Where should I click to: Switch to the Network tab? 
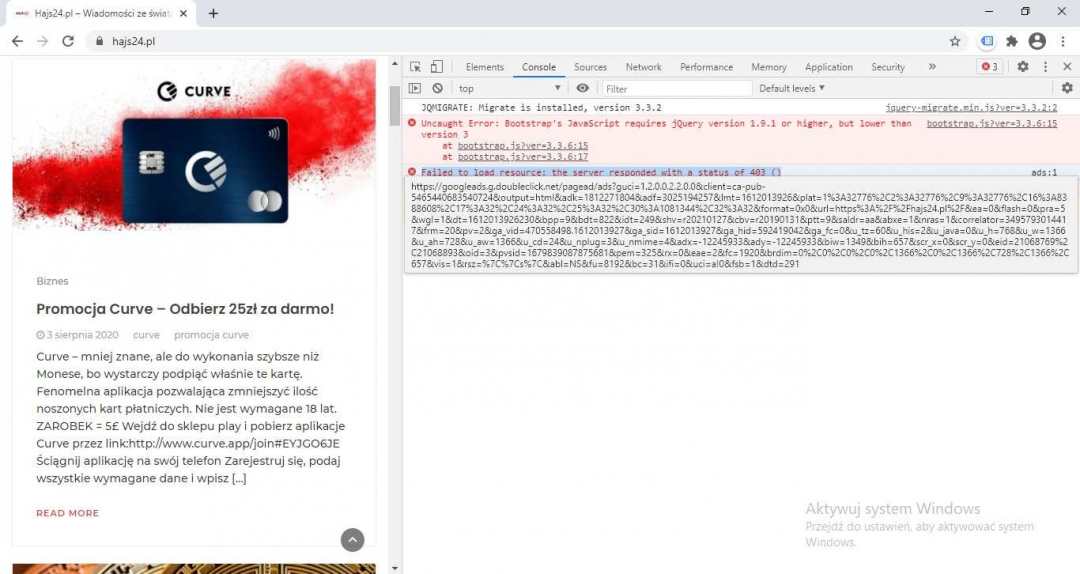click(643, 67)
